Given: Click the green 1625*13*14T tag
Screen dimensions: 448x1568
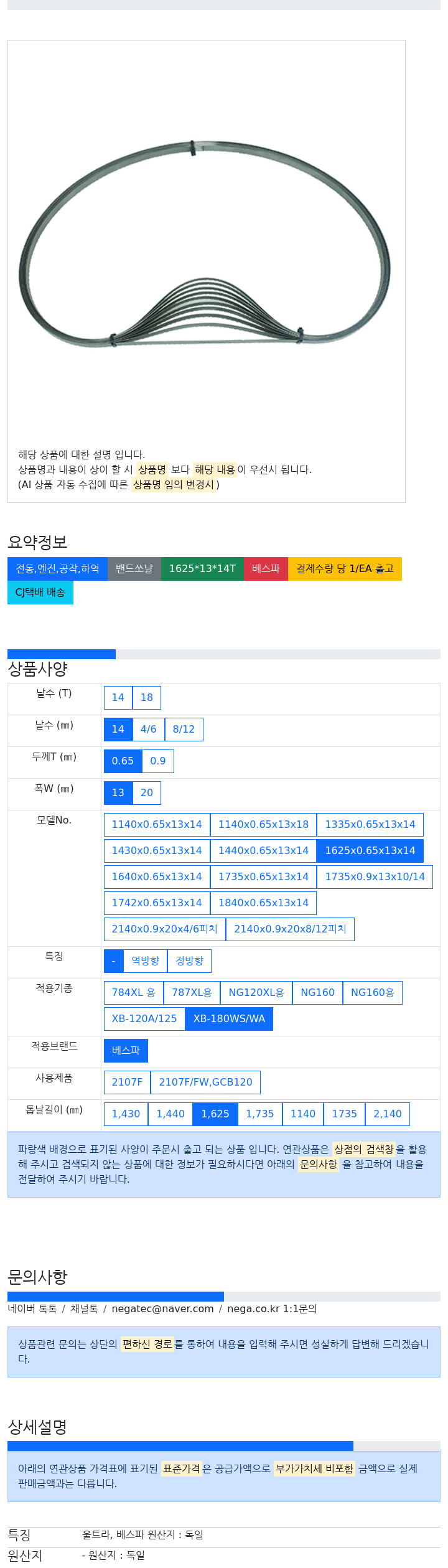Looking at the screenshot, I should click(x=202, y=568).
